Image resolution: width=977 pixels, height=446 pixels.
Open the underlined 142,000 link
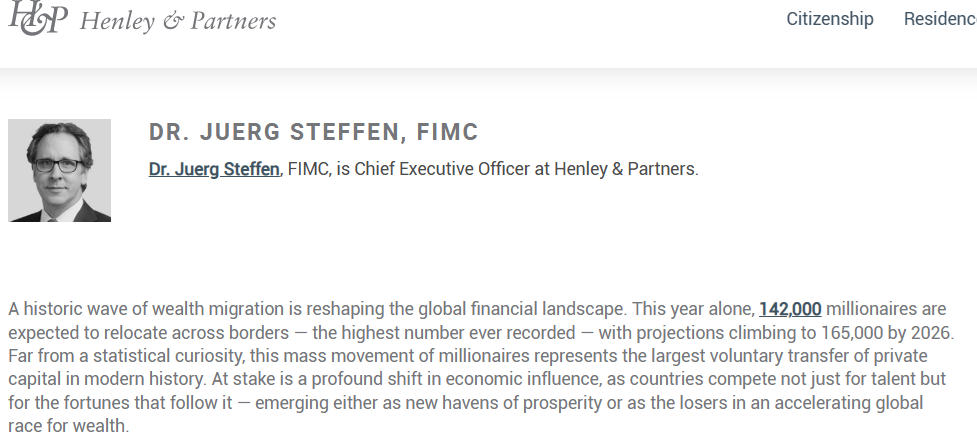tap(790, 309)
